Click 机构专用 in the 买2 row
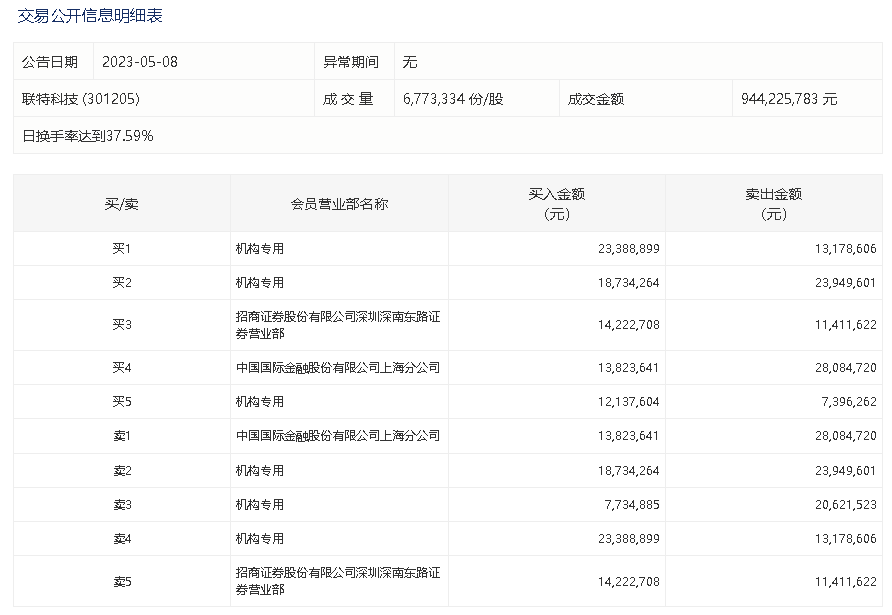The height and width of the screenshot is (615, 892). click(260, 283)
